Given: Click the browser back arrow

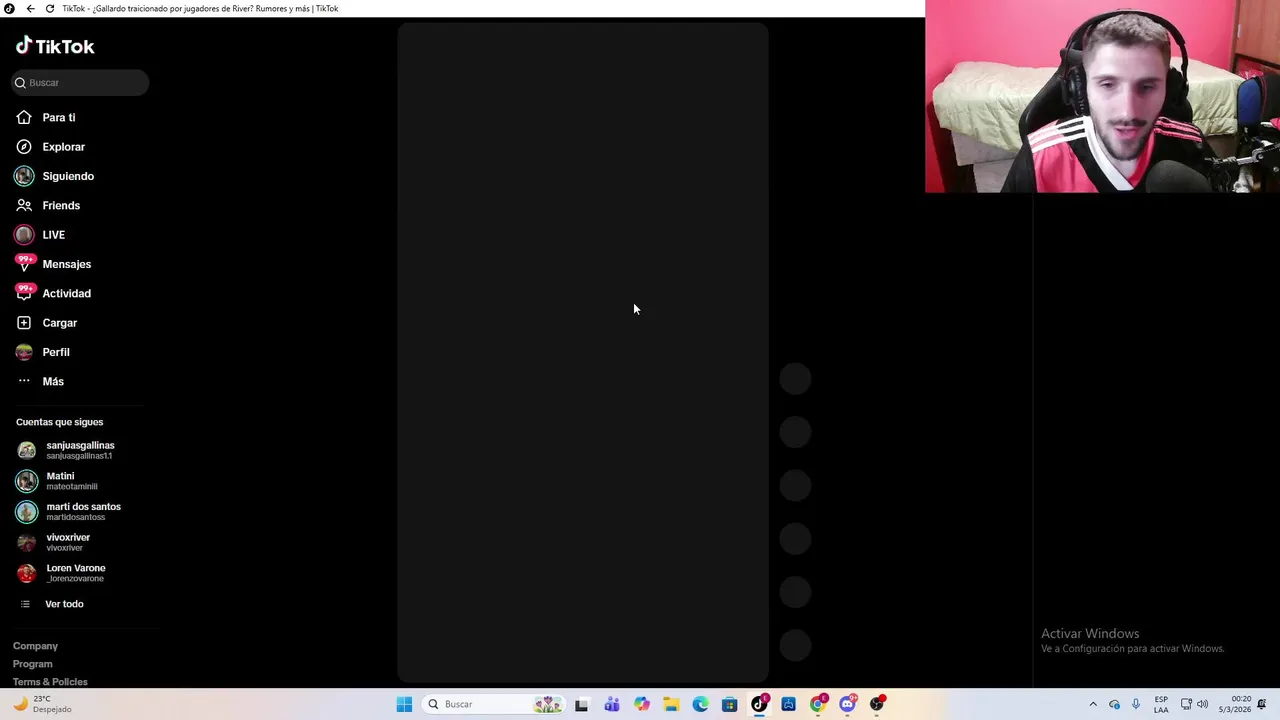Looking at the screenshot, I should 30,8.
